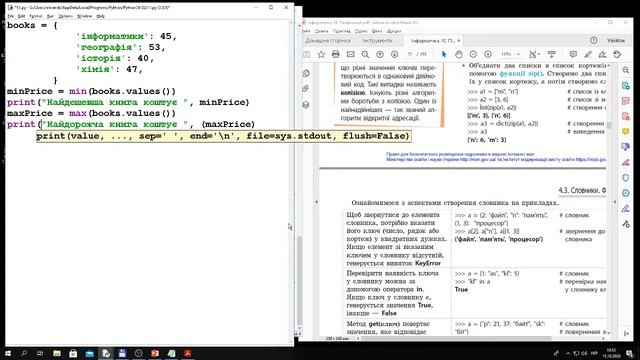Open layers panel in Acrobat left pane
Viewport: 640px width, 360px height.
306,104
